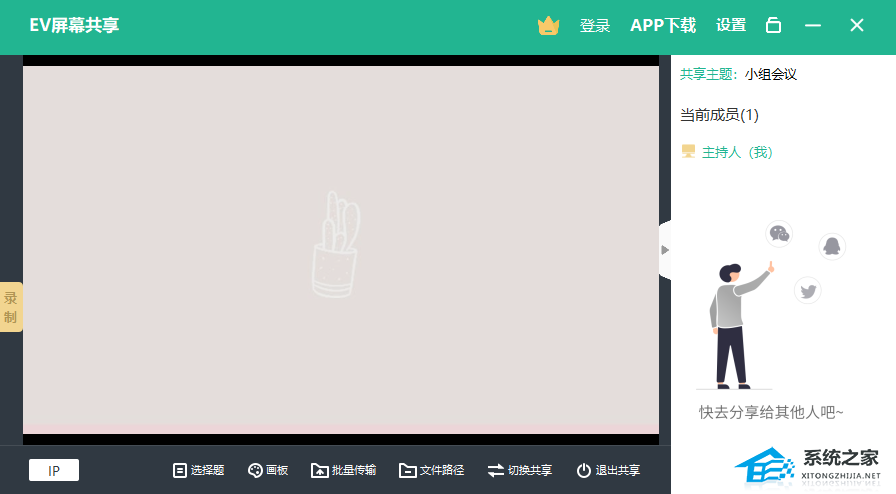Screen dimensions: 896x494
Task: Close the EV屏幕共享 window
Action: coord(857,26)
